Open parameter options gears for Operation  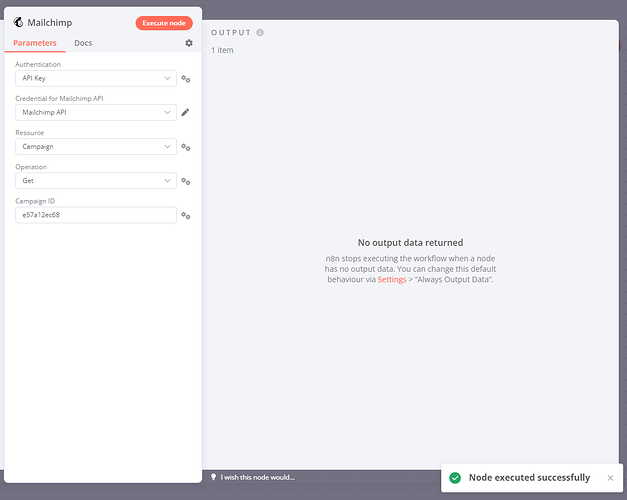[x=186, y=181]
